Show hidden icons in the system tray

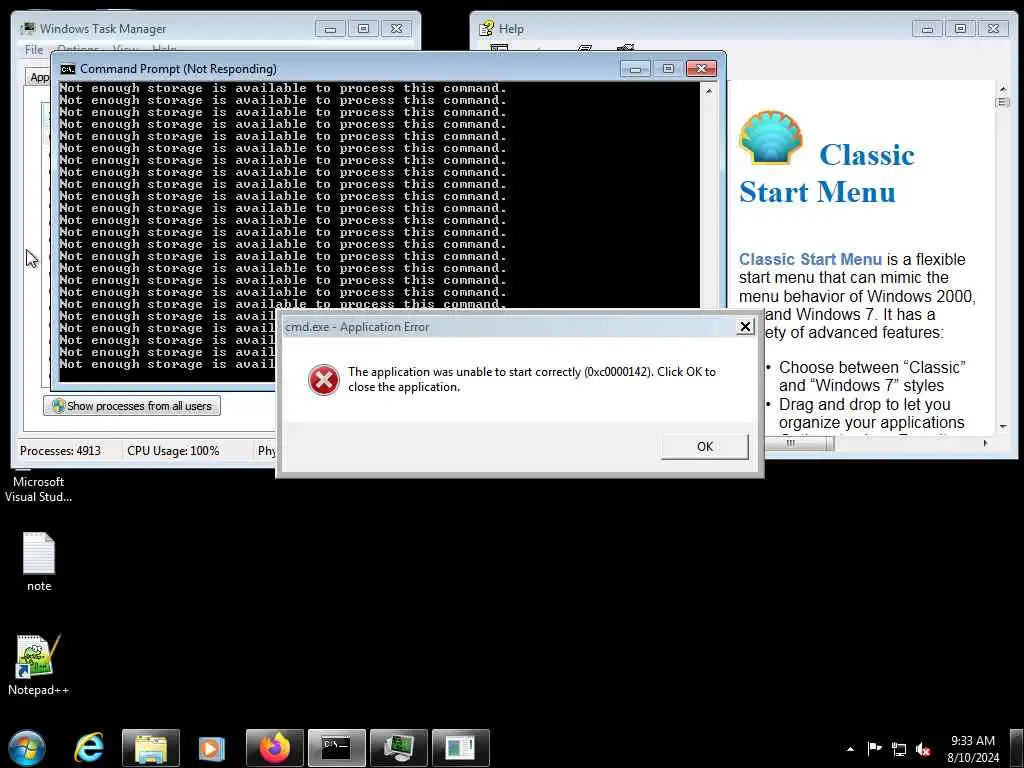click(x=850, y=749)
